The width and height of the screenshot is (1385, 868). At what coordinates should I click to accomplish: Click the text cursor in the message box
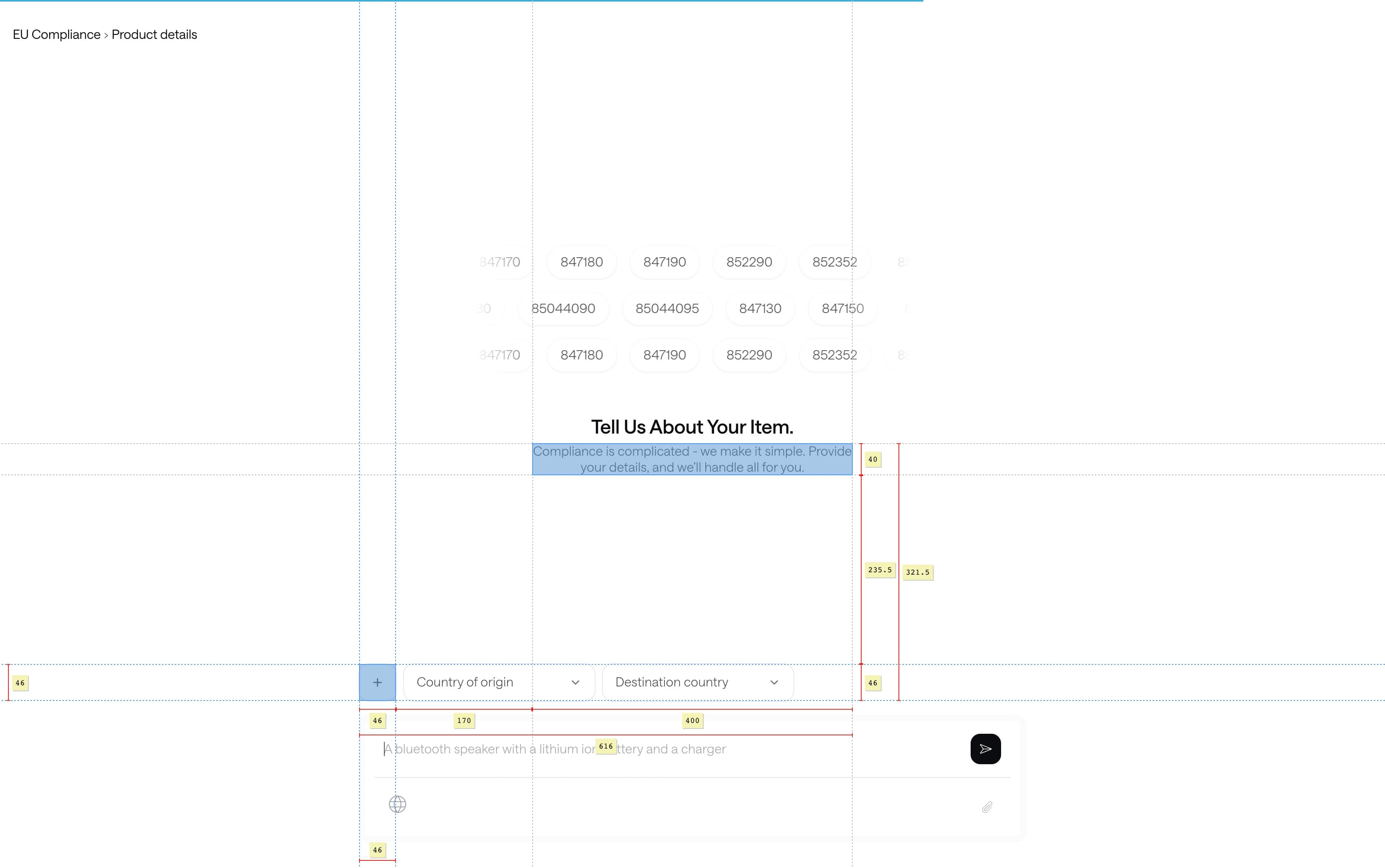tap(385, 749)
